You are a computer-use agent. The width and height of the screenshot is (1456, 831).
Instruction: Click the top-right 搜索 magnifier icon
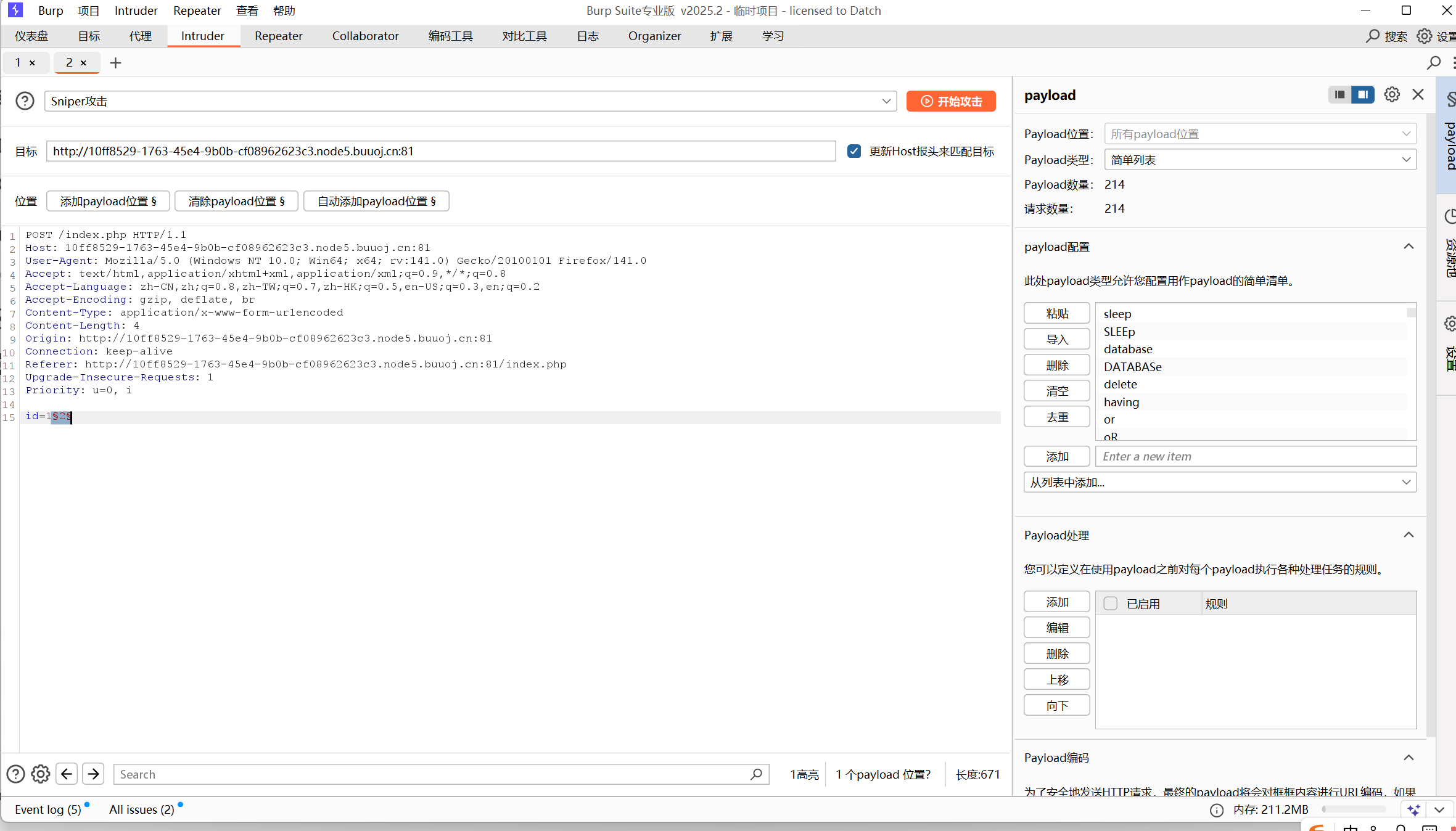click(x=1372, y=36)
